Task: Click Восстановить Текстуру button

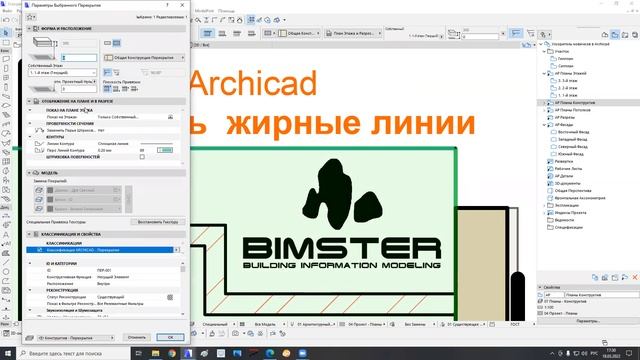Action: (x=158, y=222)
